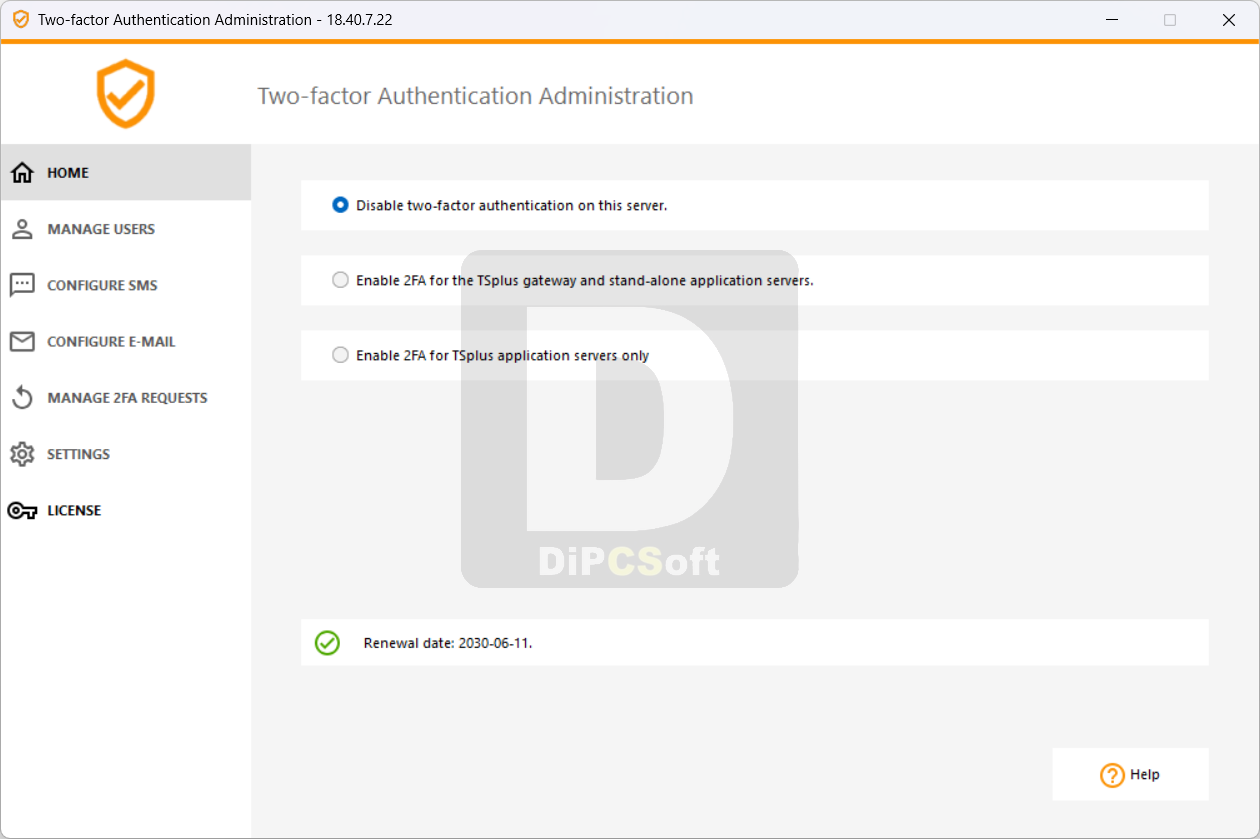The width and height of the screenshot is (1260, 839).
Task: Open the MANAGE 2FA REQUESTS label
Action: click(x=127, y=398)
